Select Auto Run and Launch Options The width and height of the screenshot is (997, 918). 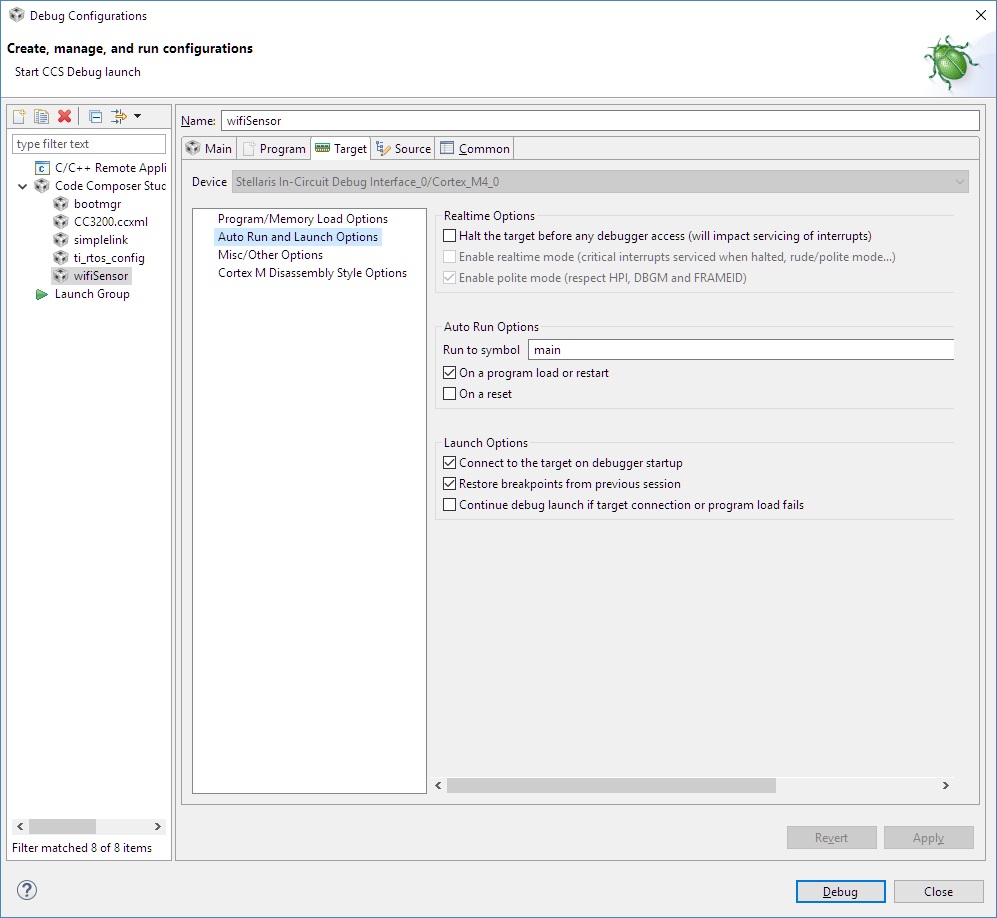click(x=298, y=236)
